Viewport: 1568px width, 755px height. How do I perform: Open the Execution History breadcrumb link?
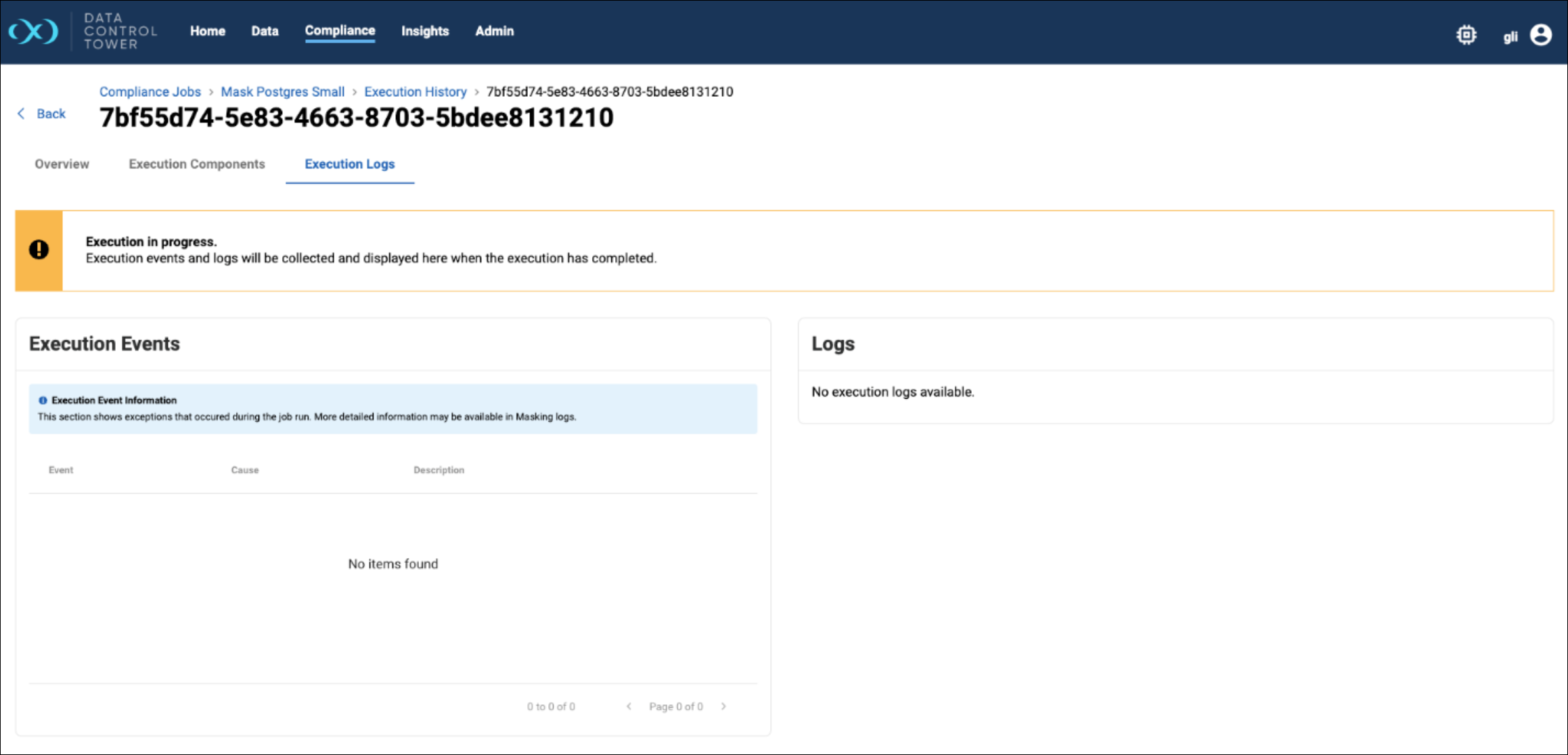click(x=415, y=92)
